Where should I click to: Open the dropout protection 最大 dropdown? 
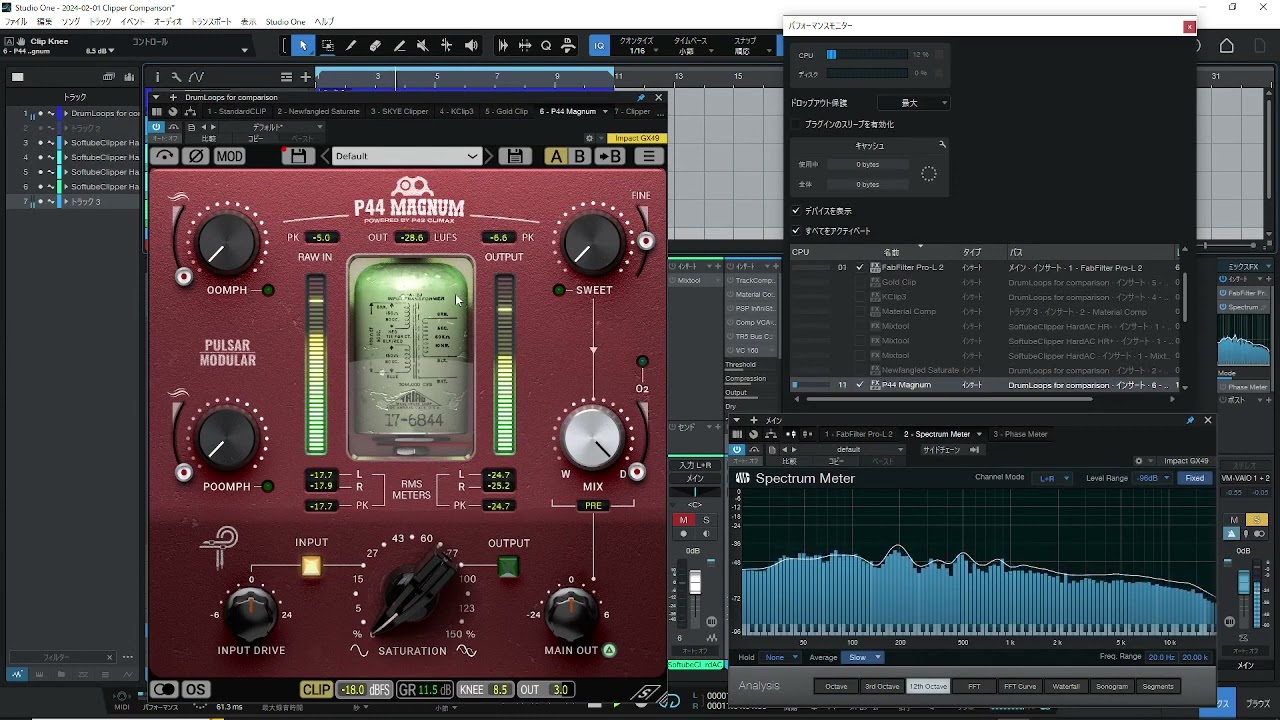point(914,103)
